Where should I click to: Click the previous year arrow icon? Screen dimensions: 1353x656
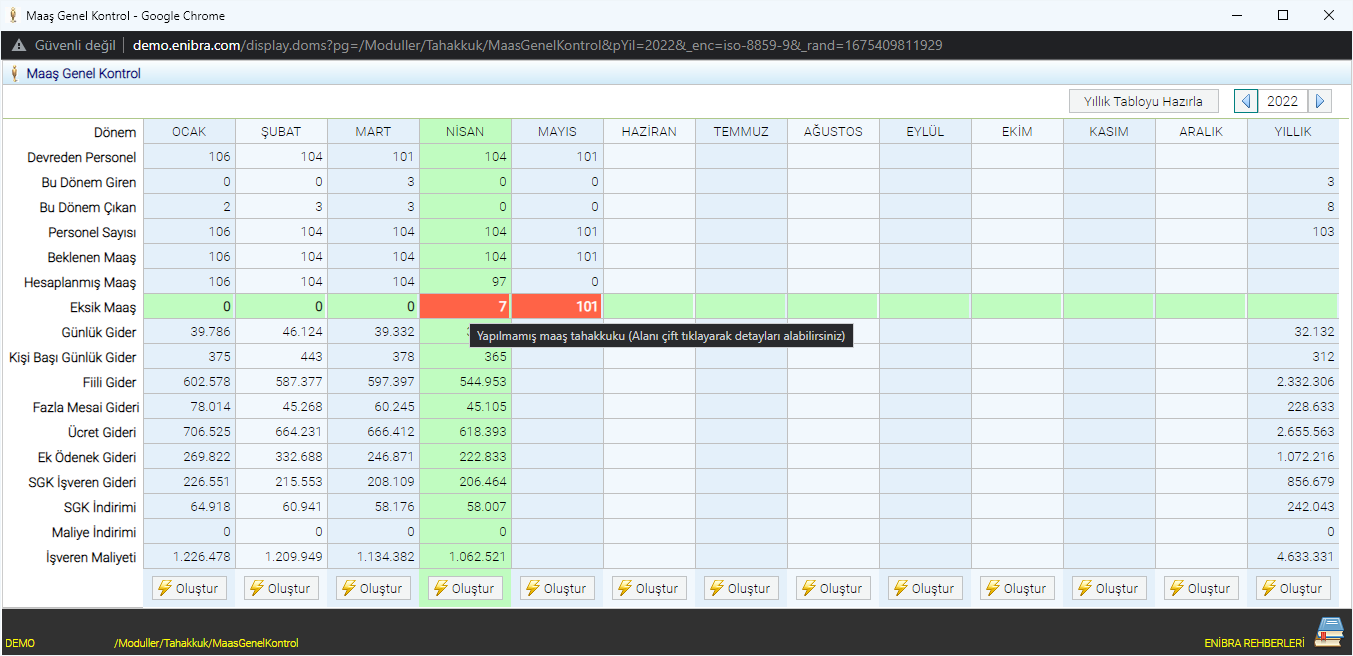pyautogui.click(x=1246, y=101)
